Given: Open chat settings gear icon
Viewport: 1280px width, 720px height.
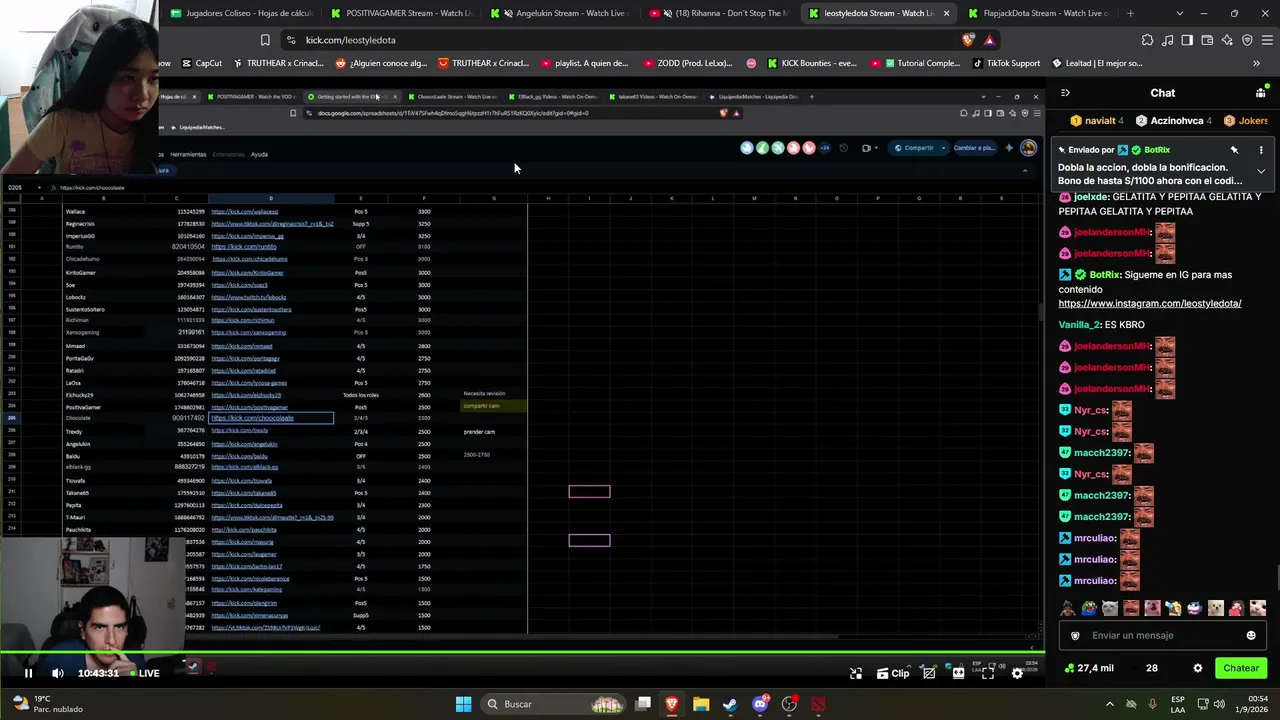Looking at the screenshot, I should click(1198, 668).
